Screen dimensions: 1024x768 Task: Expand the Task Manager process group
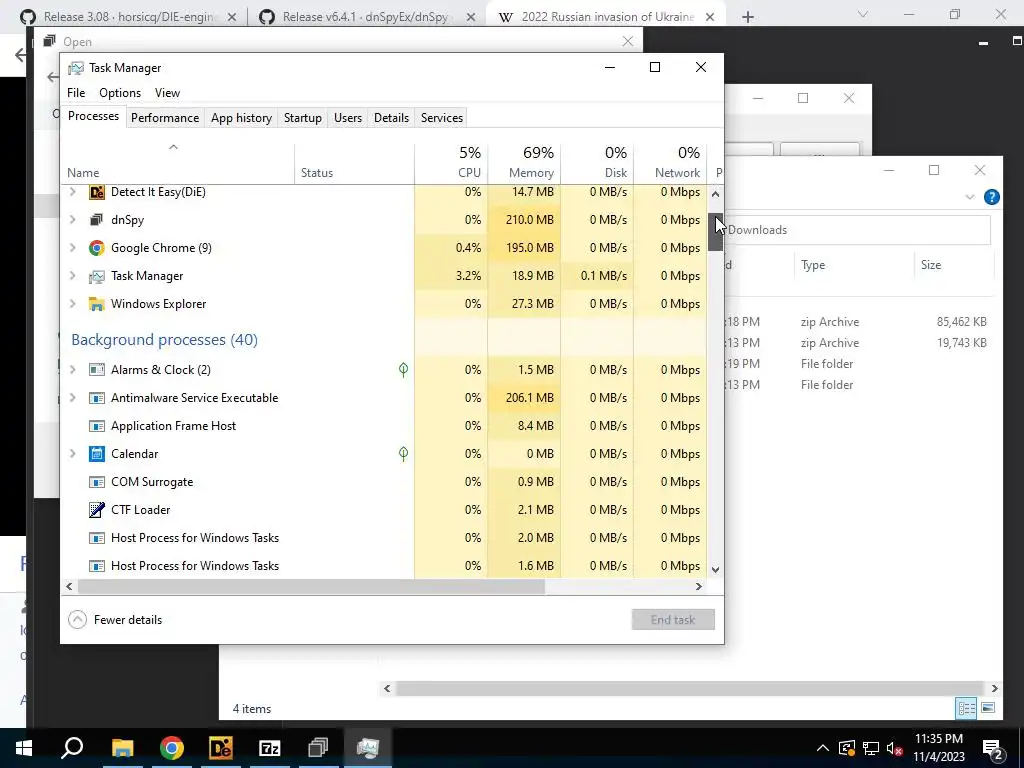click(x=72, y=276)
